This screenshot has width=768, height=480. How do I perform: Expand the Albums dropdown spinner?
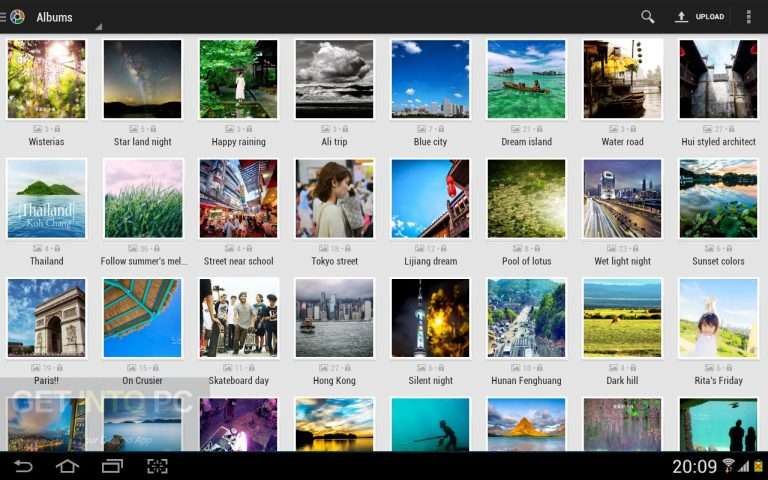pos(69,18)
